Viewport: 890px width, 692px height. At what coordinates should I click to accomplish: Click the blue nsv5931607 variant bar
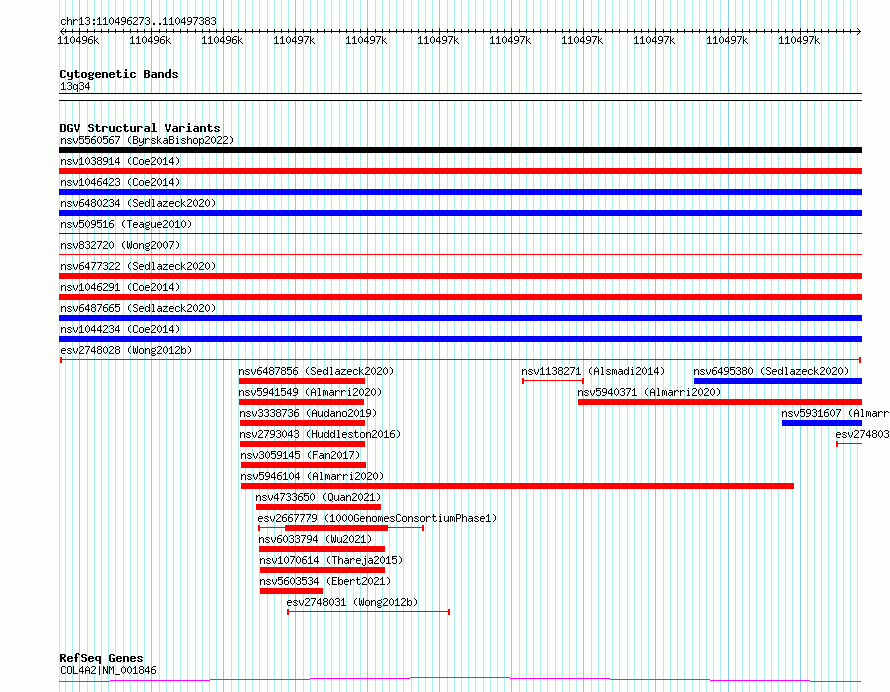822,423
